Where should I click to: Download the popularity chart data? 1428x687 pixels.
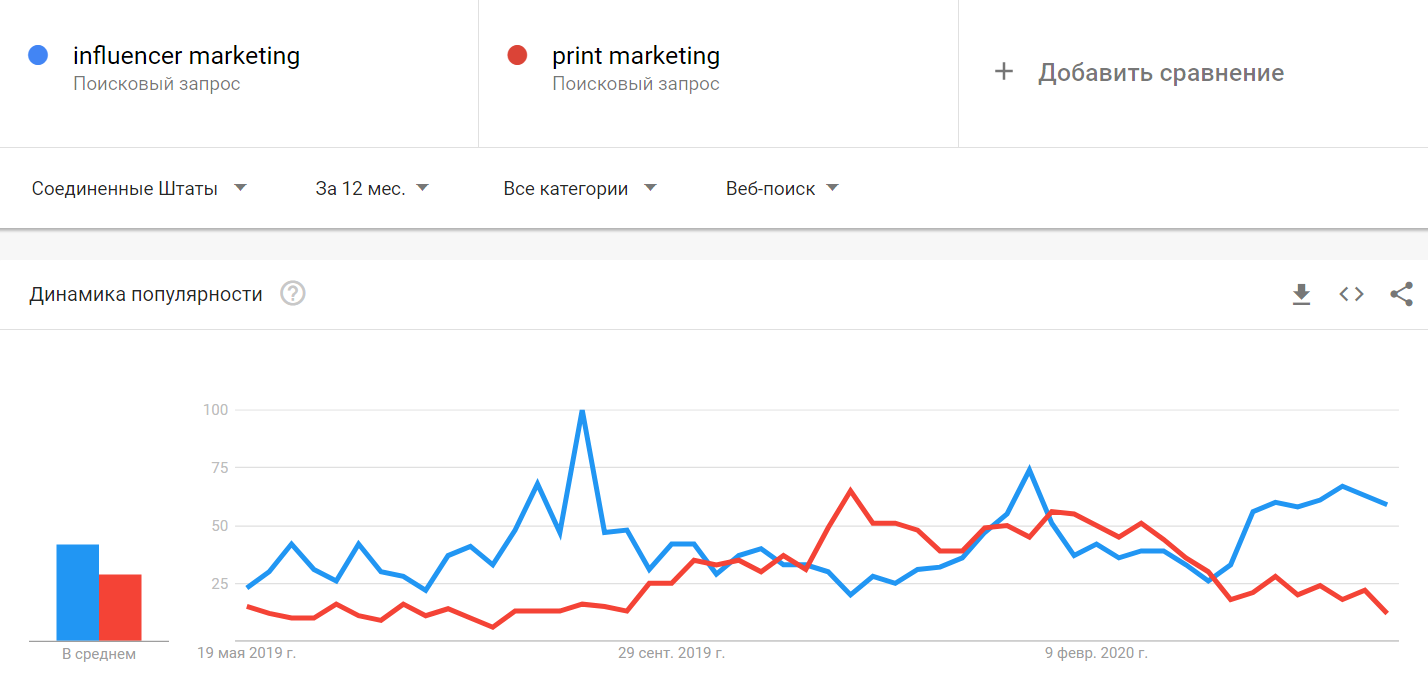pyautogui.click(x=1301, y=294)
